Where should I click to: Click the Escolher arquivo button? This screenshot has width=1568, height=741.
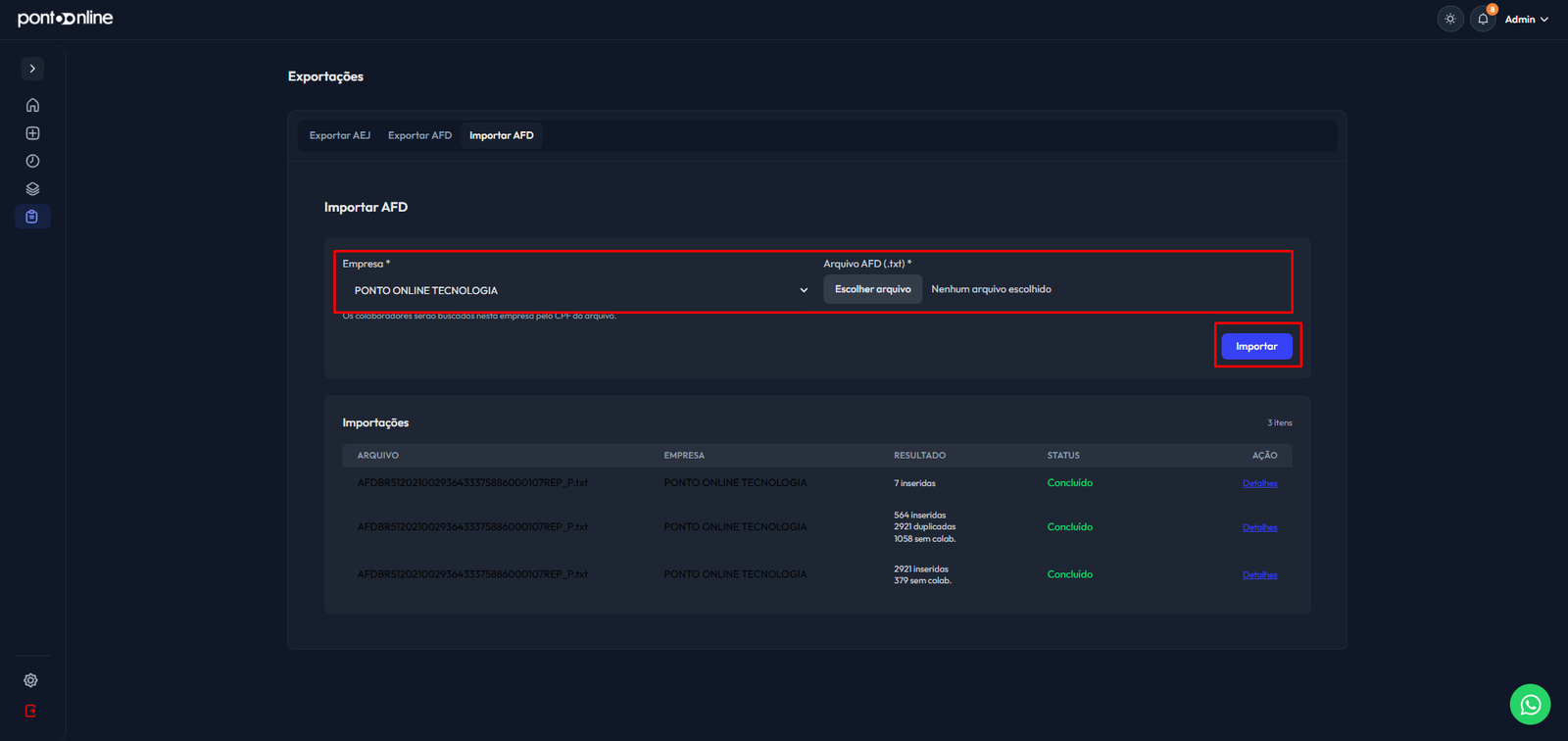(872, 289)
